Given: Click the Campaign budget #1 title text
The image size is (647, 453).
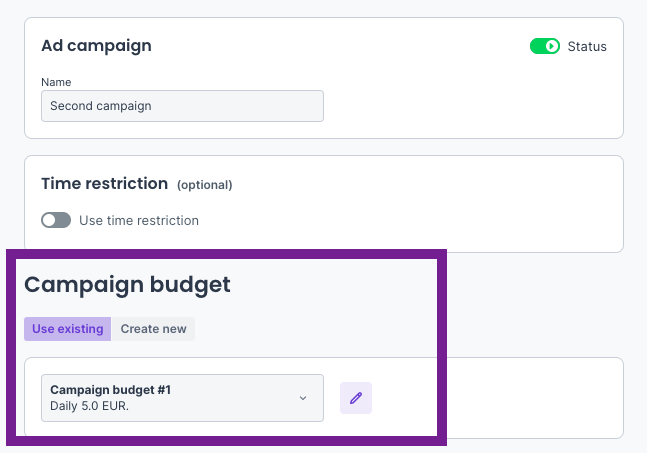Looking at the screenshot, I should [110, 390].
